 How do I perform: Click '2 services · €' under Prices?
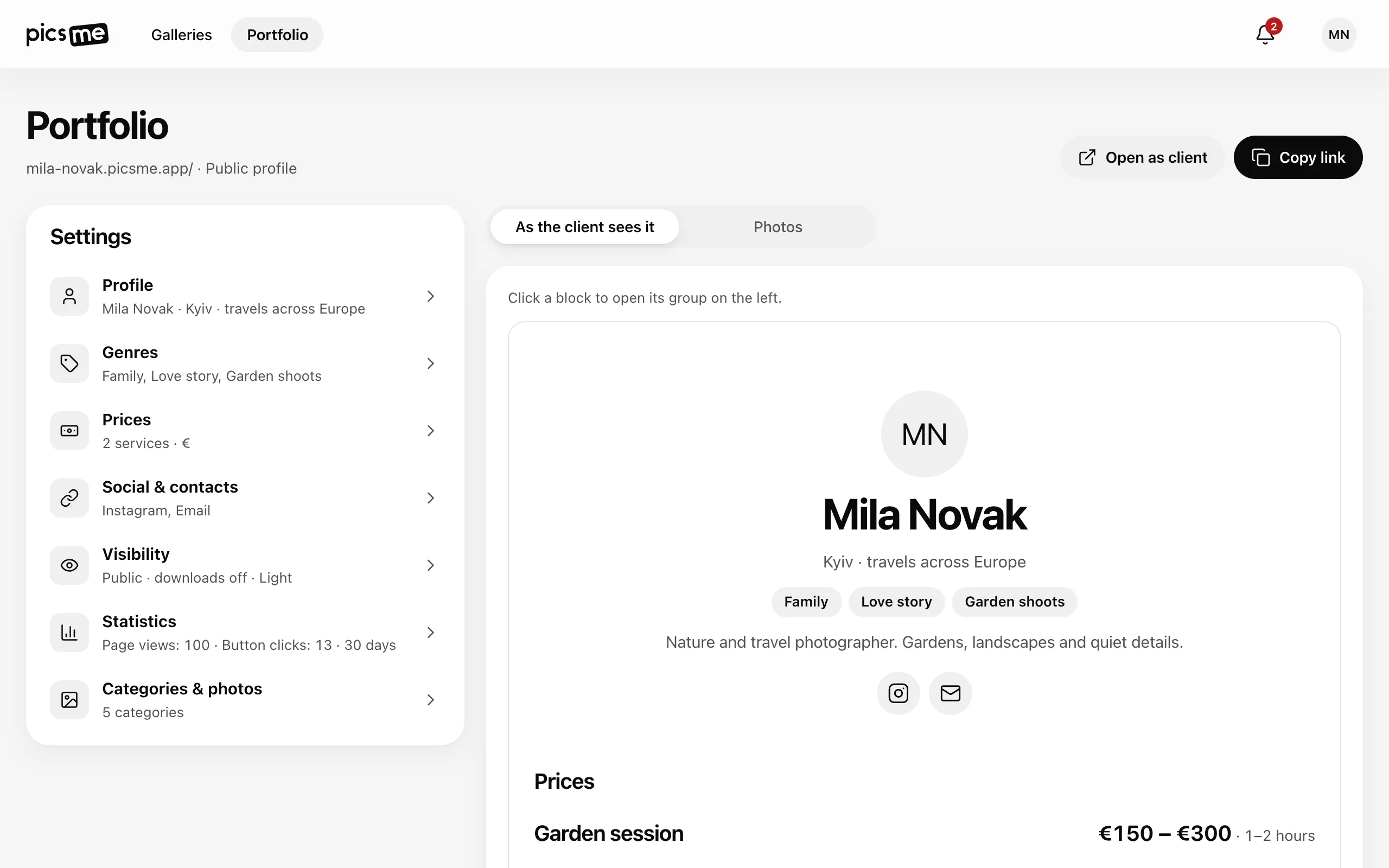click(x=146, y=443)
